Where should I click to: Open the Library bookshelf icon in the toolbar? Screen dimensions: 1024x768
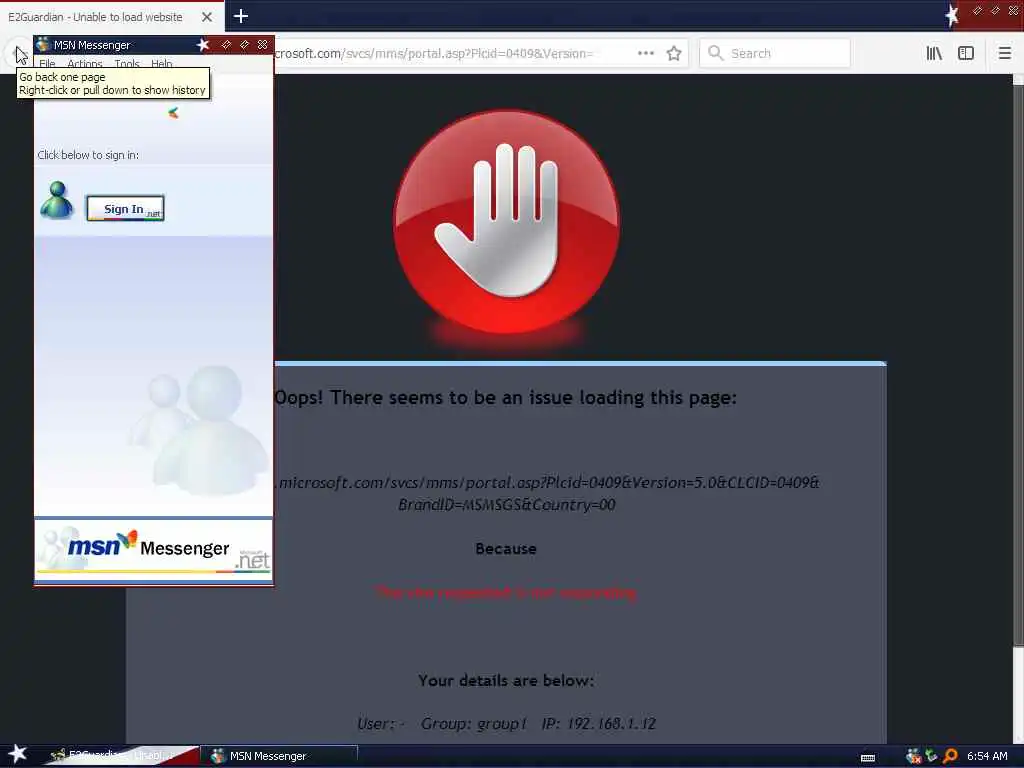click(x=934, y=53)
